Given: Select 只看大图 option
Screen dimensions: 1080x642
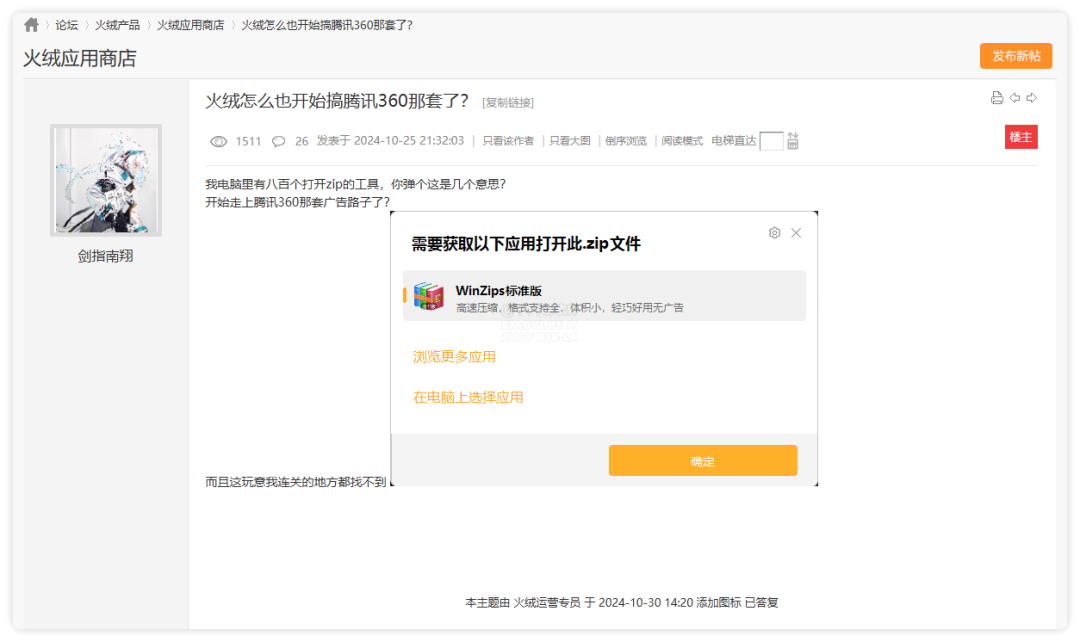Looking at the screenshot, I should (x=570, y=141).
